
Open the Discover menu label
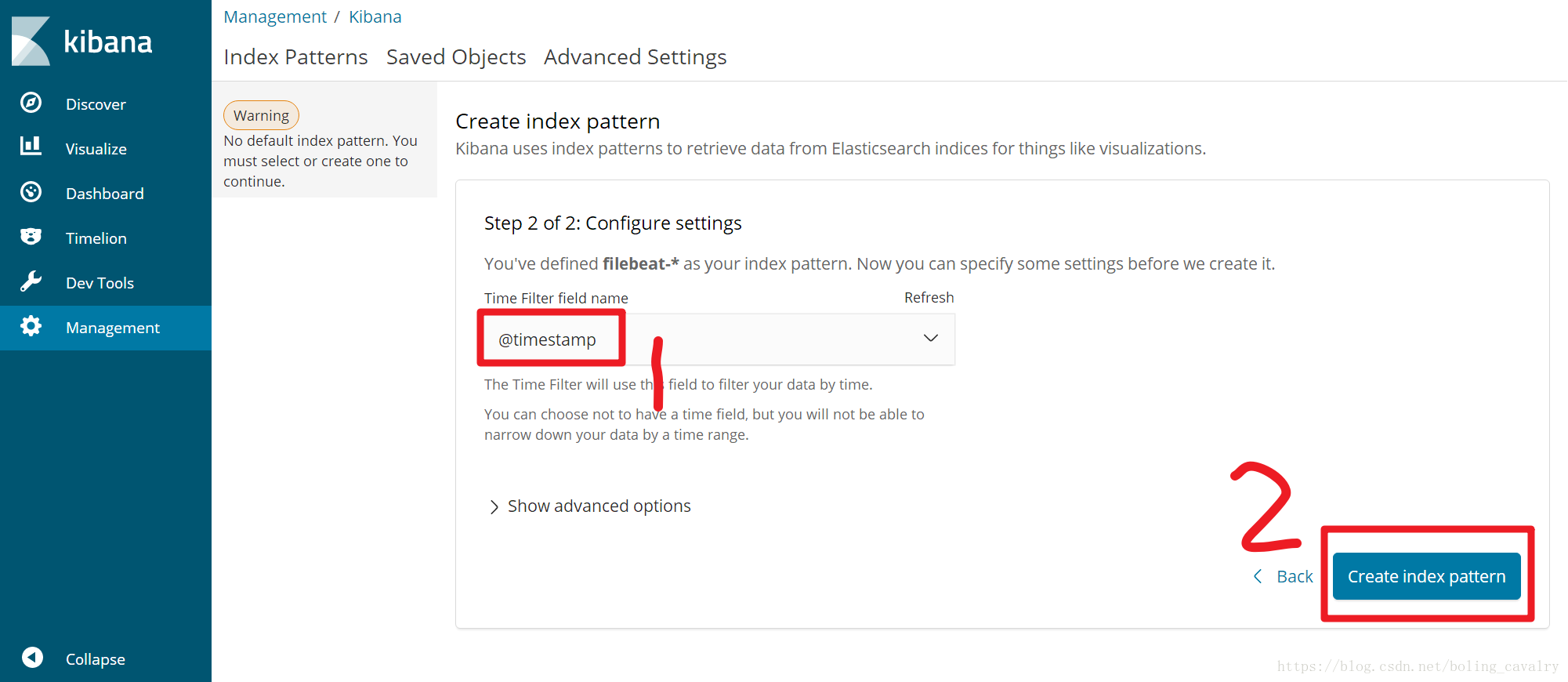[96, 104]
